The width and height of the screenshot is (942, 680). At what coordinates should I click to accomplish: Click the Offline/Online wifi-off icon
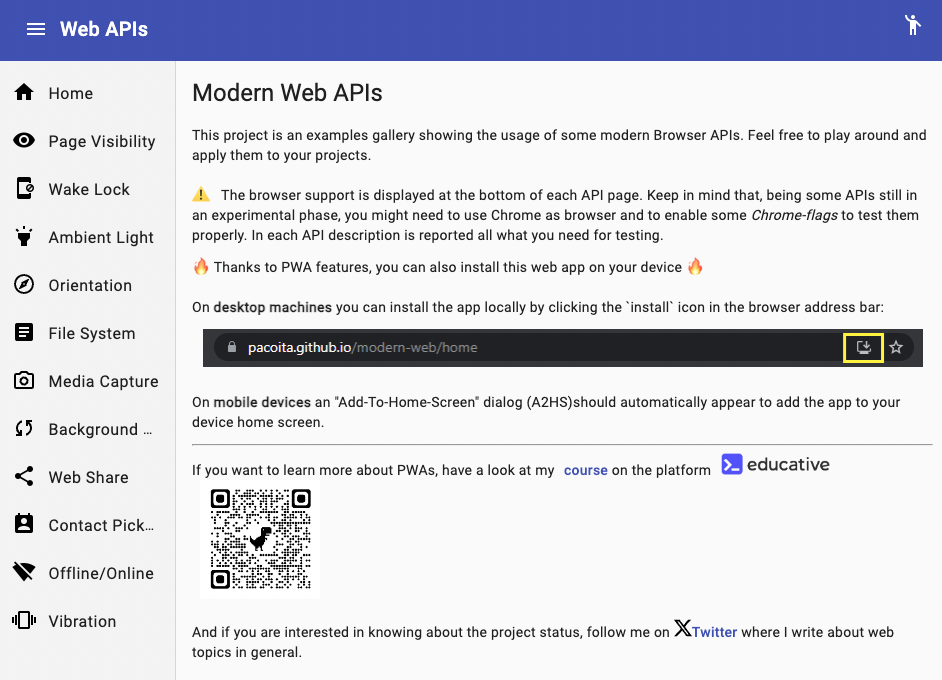point(24,573)
